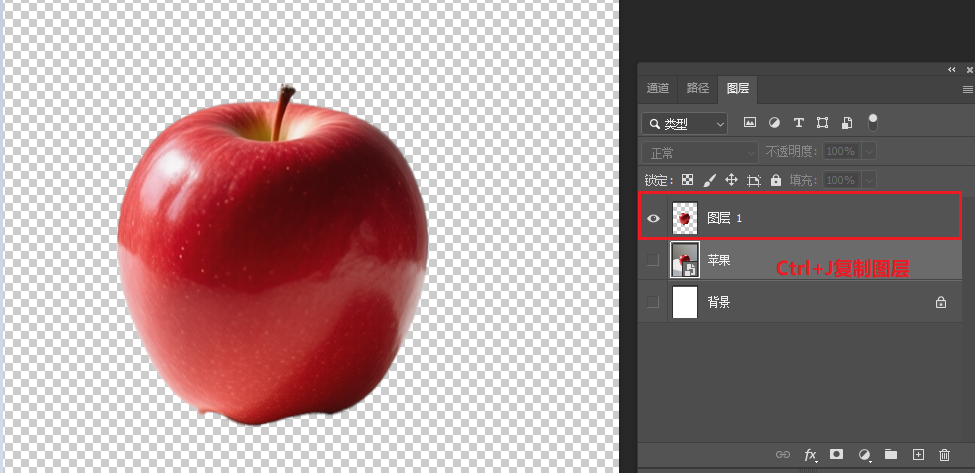Collapse the panel with double-arrow icon
This screenshot has width=975, height=473.
(951, 70)
